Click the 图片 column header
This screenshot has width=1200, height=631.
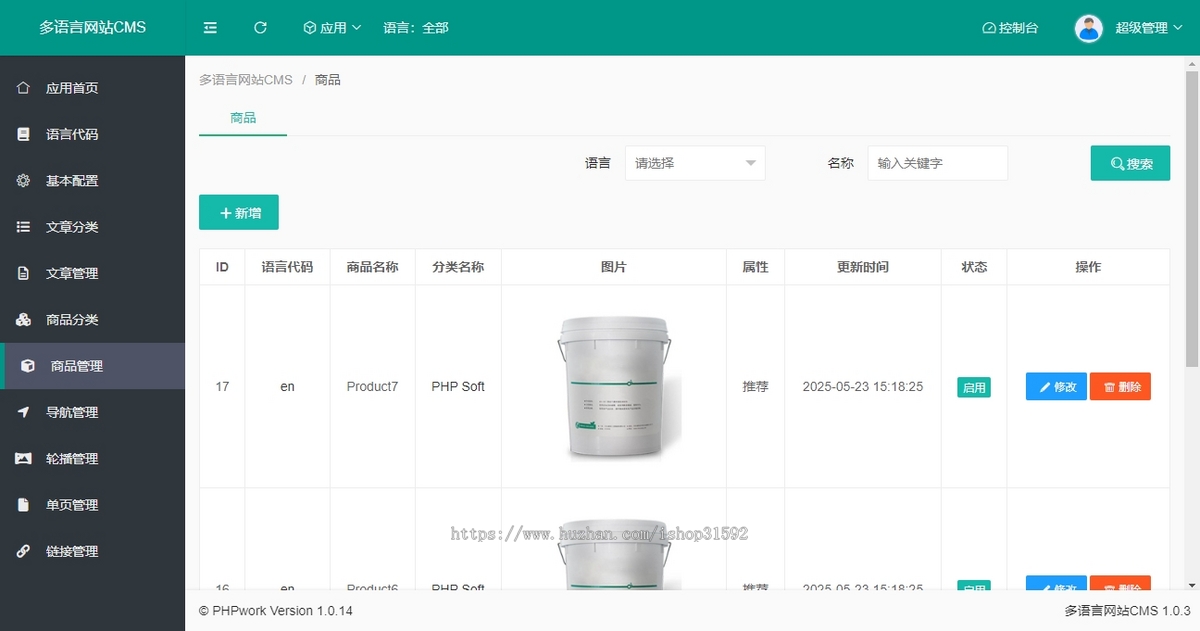(614, 267)
